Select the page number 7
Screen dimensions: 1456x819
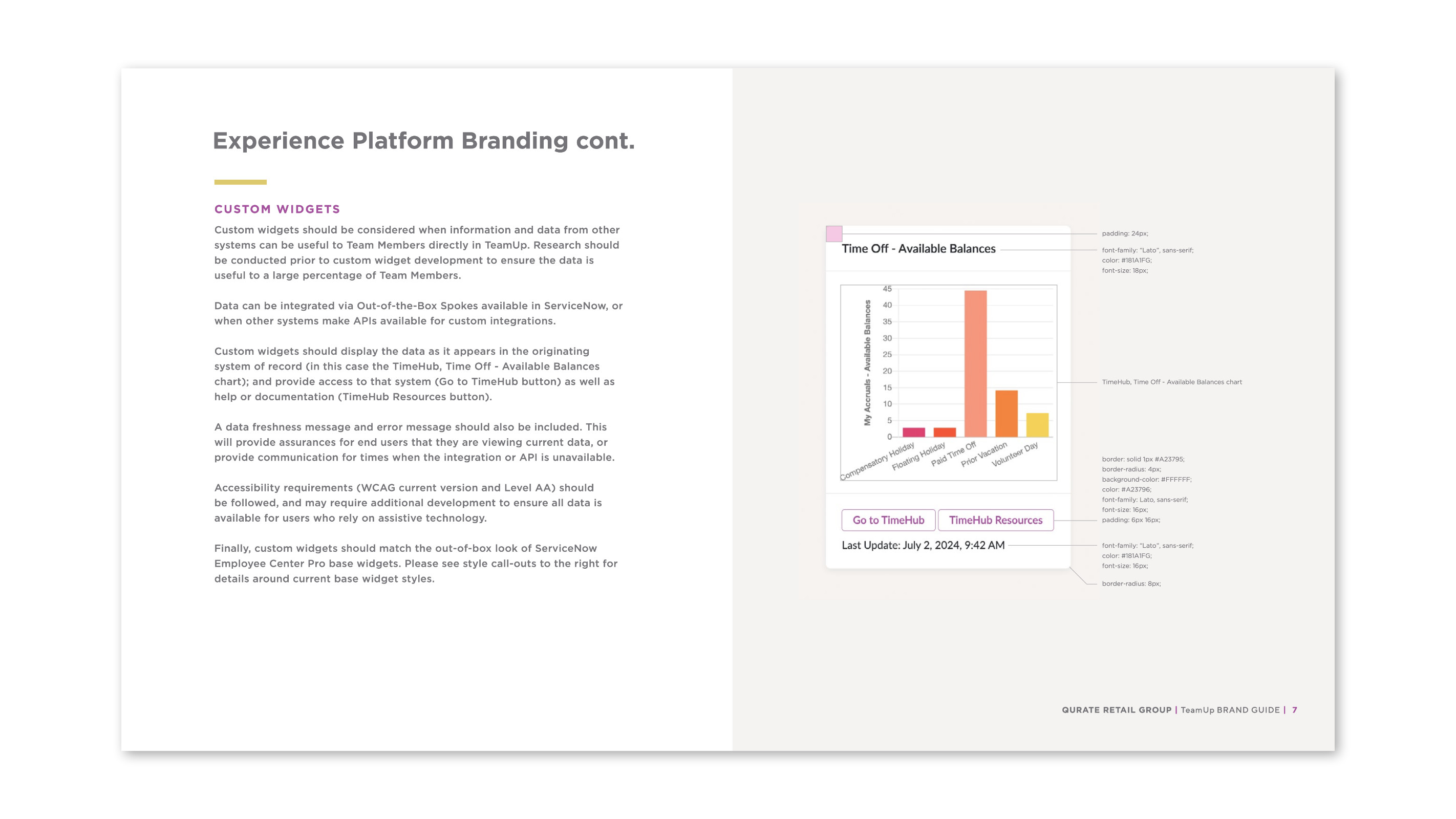click(x=1294, y=710)
